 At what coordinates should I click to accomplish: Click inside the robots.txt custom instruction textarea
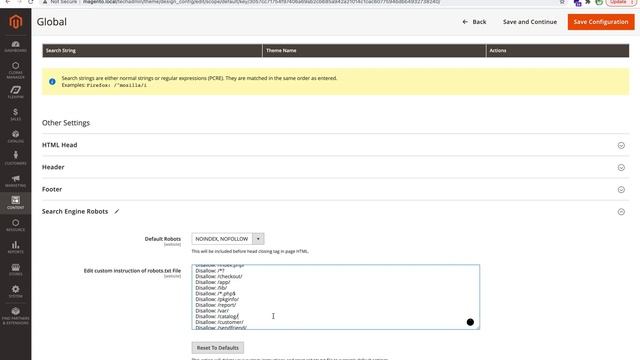(x=336, y=297)
